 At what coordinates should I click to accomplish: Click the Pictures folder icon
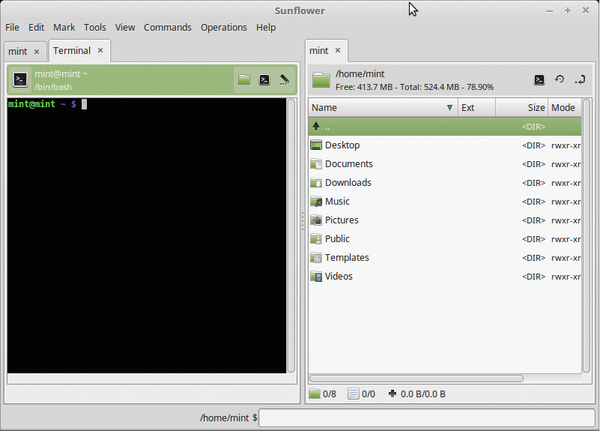(x=316, y=220)
